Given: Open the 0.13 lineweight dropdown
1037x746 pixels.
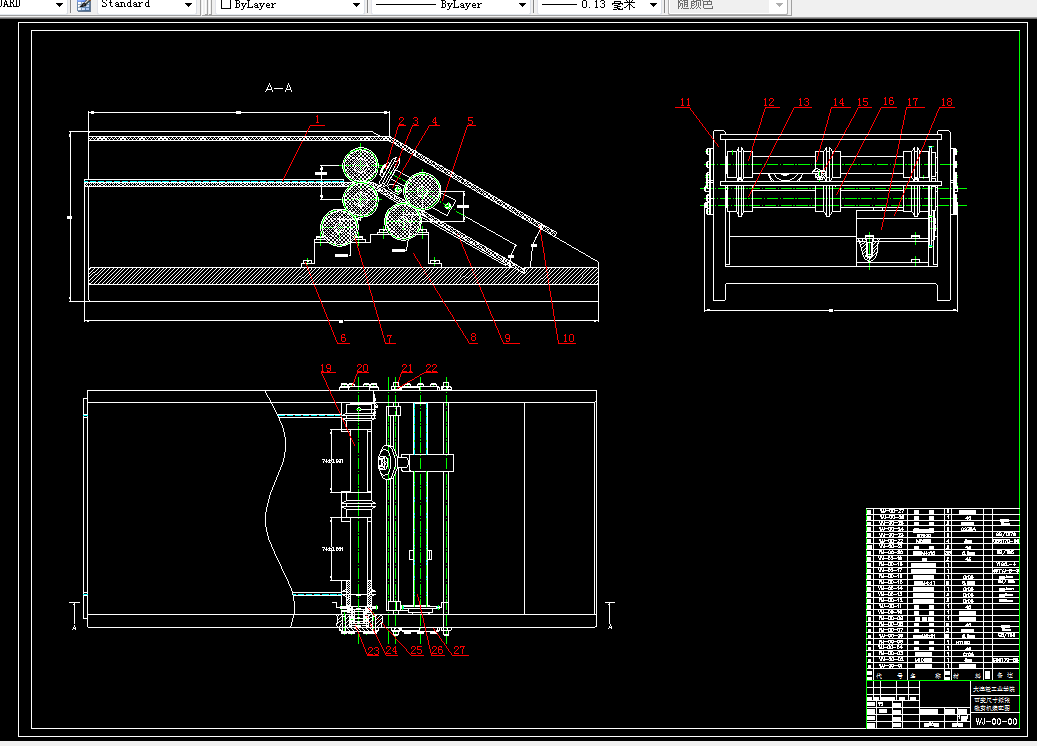Looking at the screenshot, I should (653, 5).
